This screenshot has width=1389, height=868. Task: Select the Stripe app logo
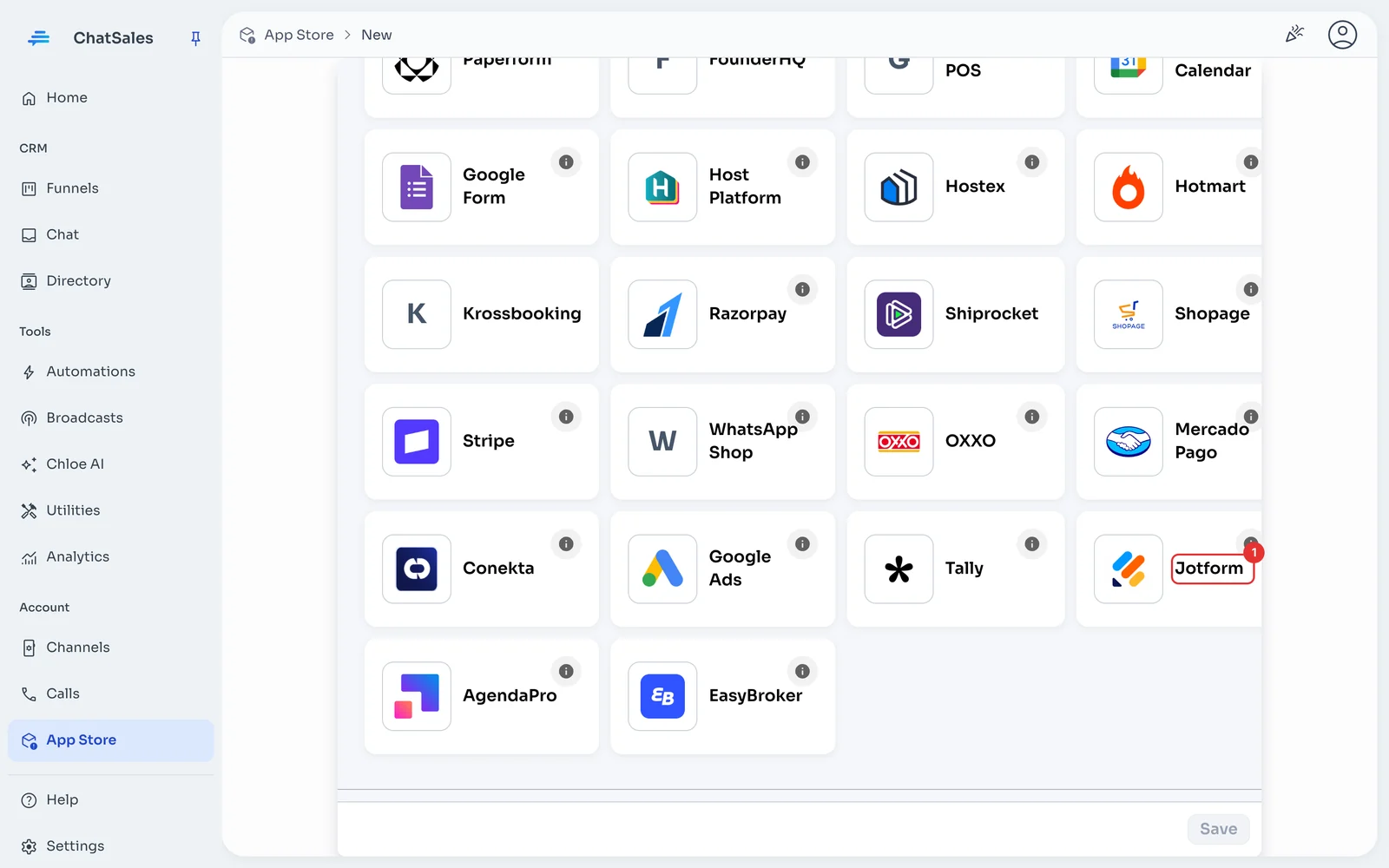pyautogui.click(x=417, y=441)
